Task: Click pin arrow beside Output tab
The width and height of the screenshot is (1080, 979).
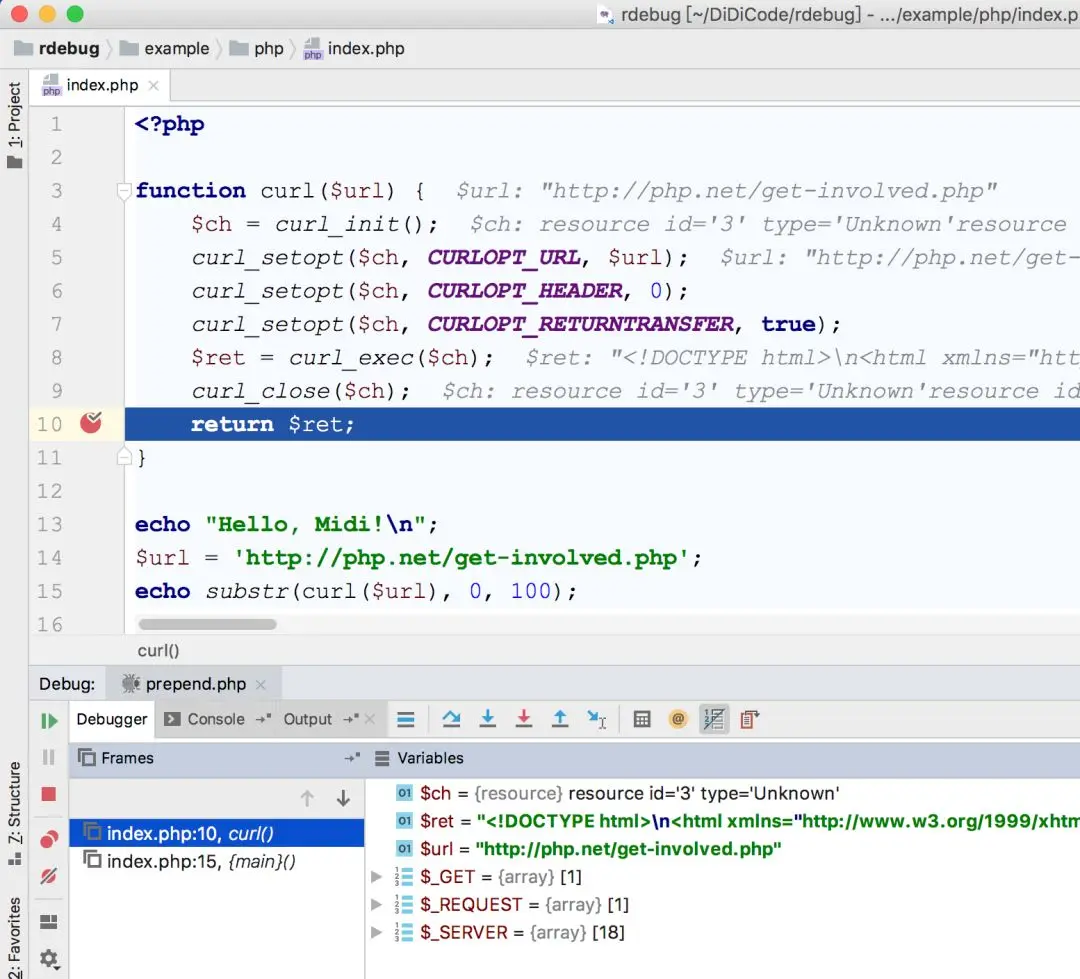Action: coord(351,719)
